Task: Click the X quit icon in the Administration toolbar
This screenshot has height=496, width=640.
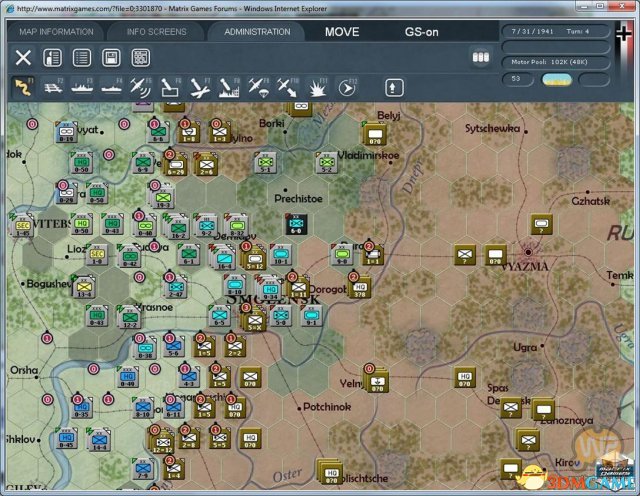Action: (x=23, y=58)
